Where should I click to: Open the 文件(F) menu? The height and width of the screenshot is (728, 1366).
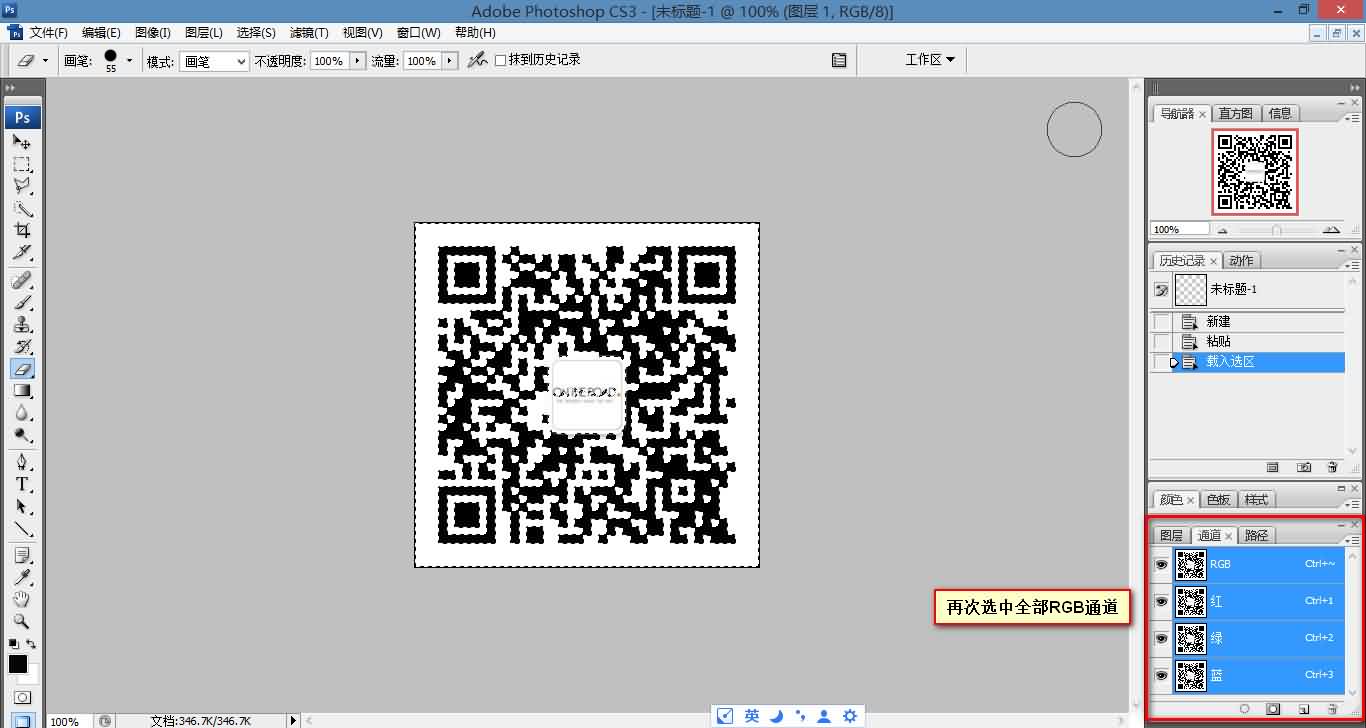tap(49, 33)
